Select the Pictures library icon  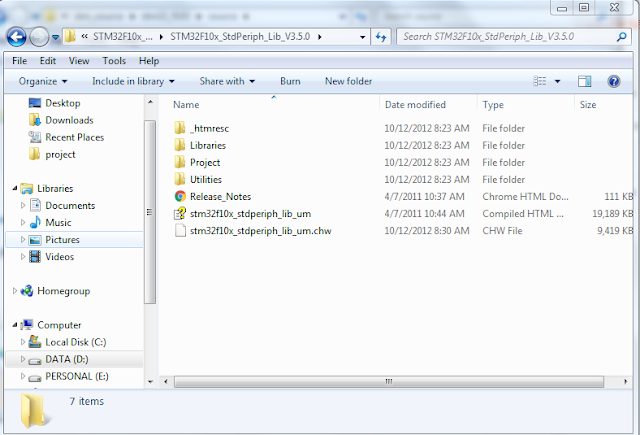click(x=35, y=240)
